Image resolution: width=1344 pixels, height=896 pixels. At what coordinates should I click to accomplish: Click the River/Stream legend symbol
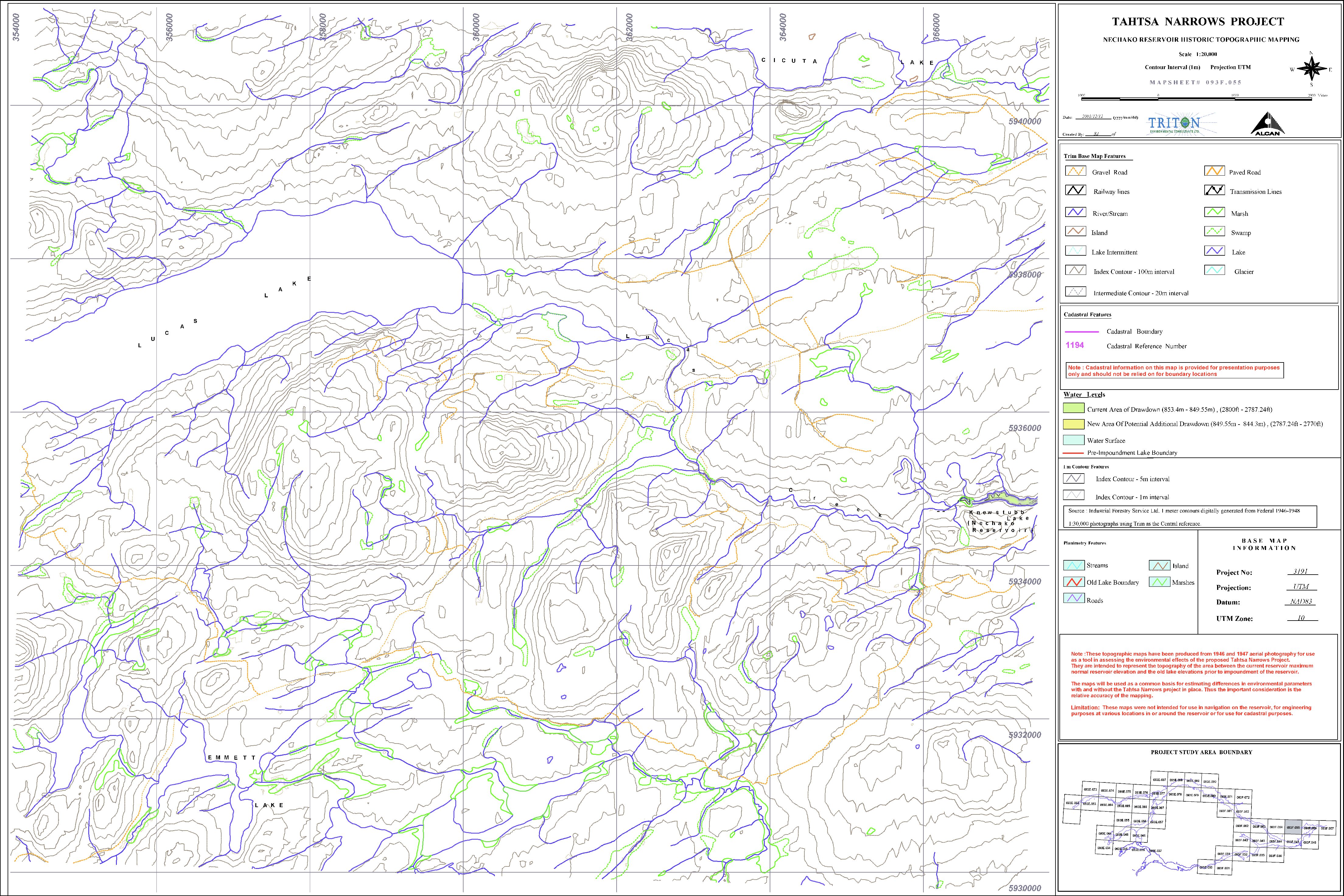[1075, 212]
